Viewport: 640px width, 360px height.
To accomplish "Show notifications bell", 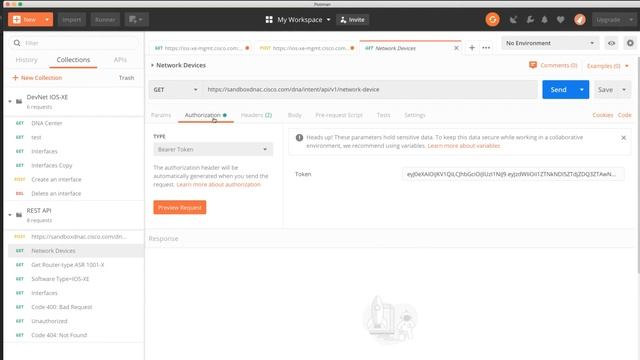I will [x=544, y=20].
